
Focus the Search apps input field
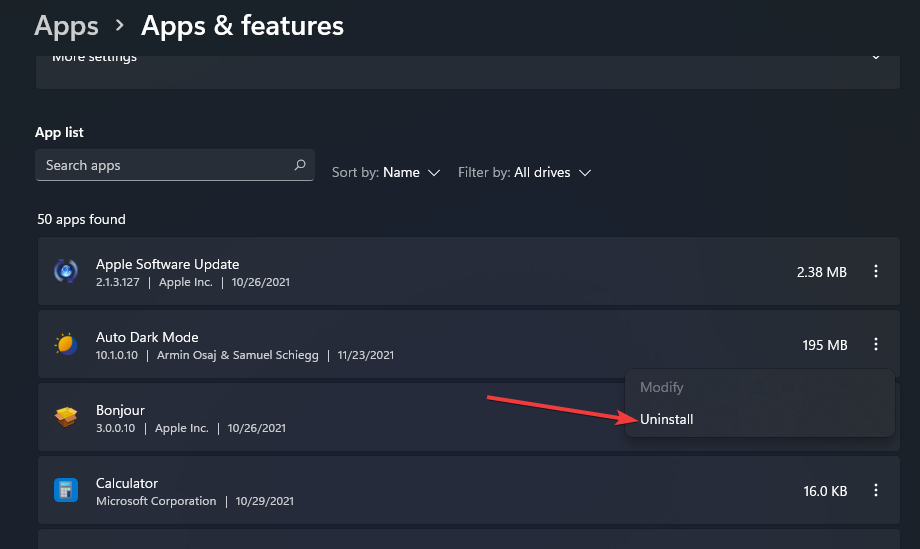[x=175, y=165]
